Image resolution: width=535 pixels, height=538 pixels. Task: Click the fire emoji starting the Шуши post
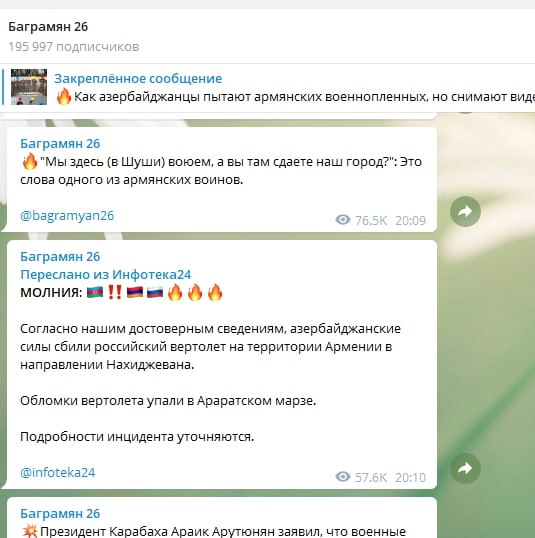pos(30,161)
